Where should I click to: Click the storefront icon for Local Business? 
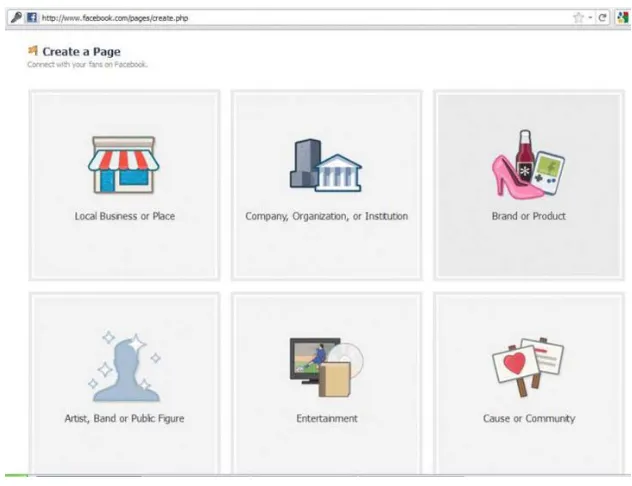coord(124,165)
